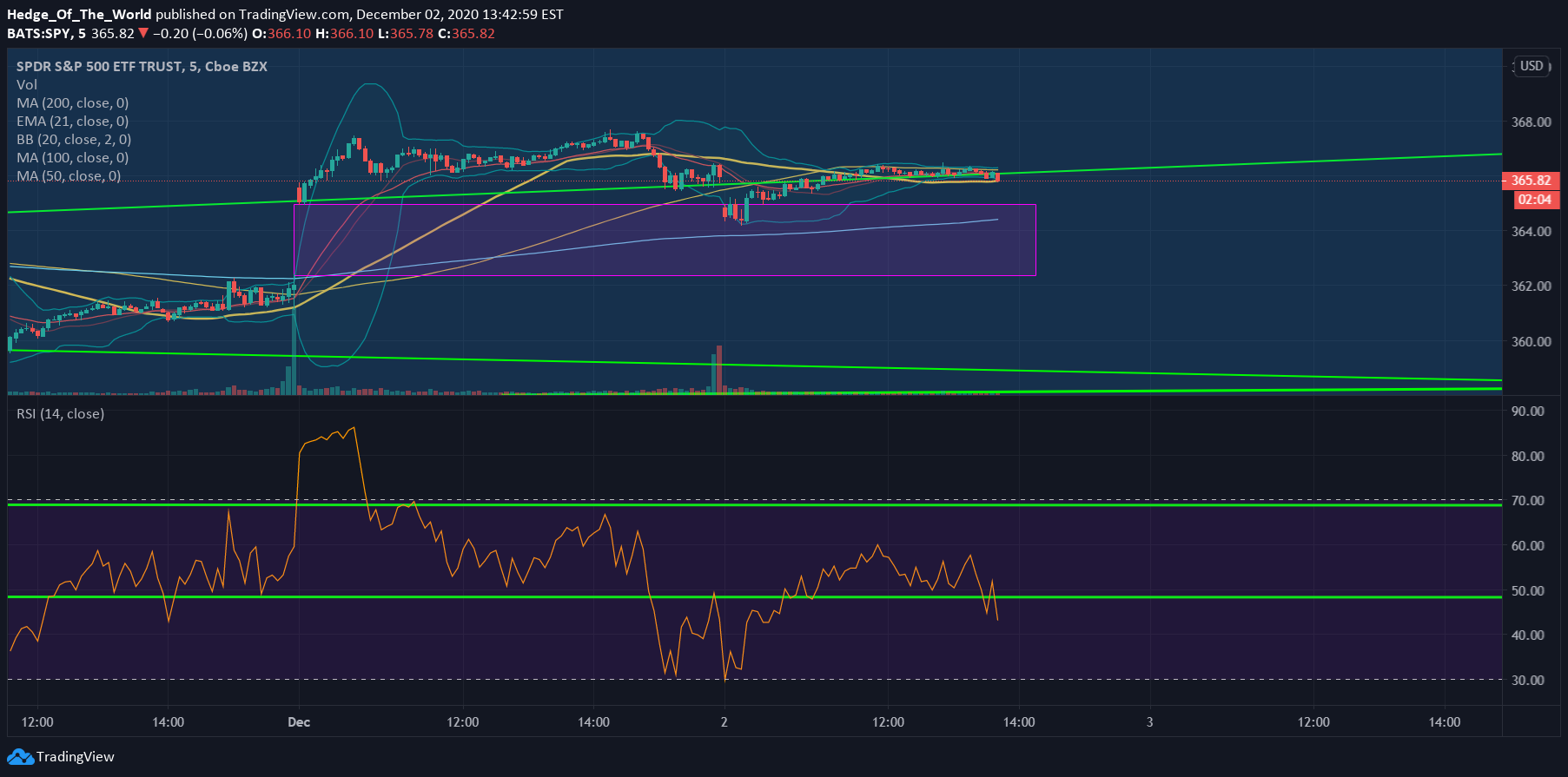Click the tall volume bar near 2 Dec open
Viewport: 1568px width, 777px height.
tap(718, 370)
